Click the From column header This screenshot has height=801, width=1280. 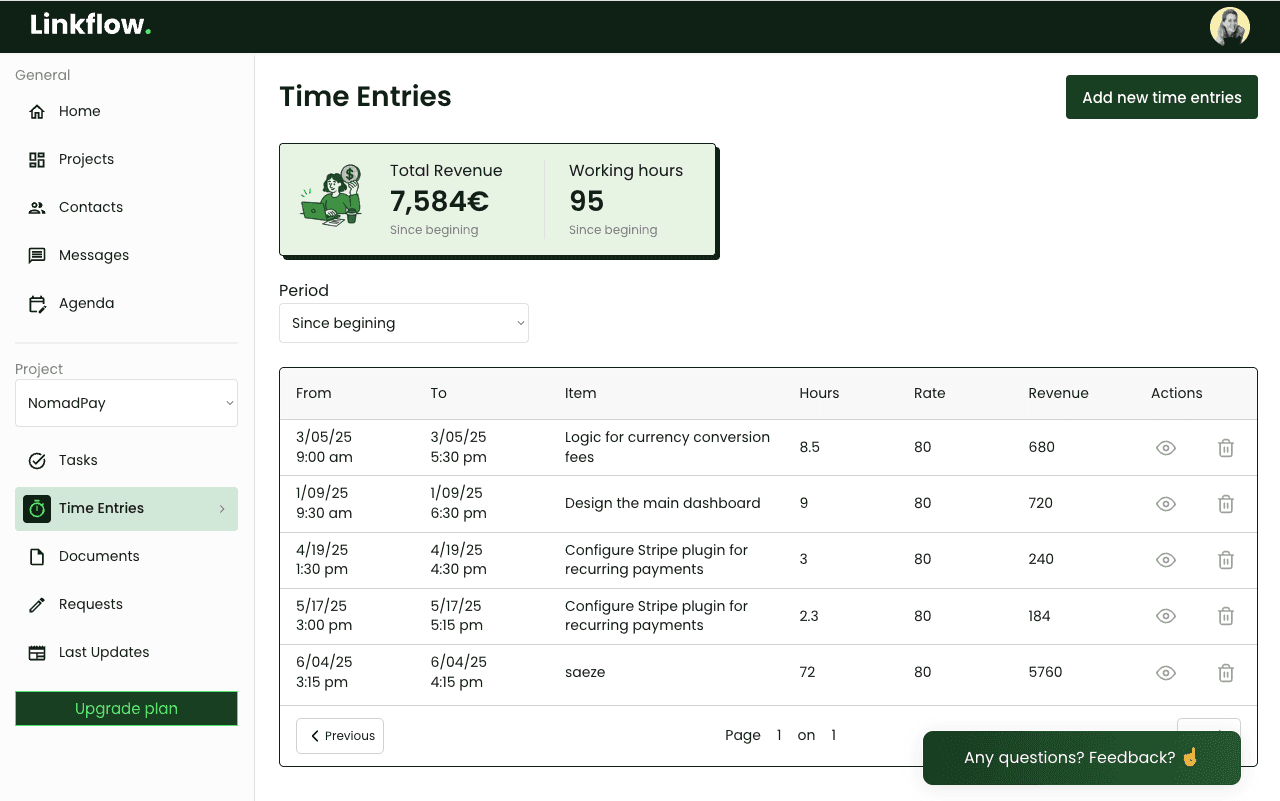(314, 393)
